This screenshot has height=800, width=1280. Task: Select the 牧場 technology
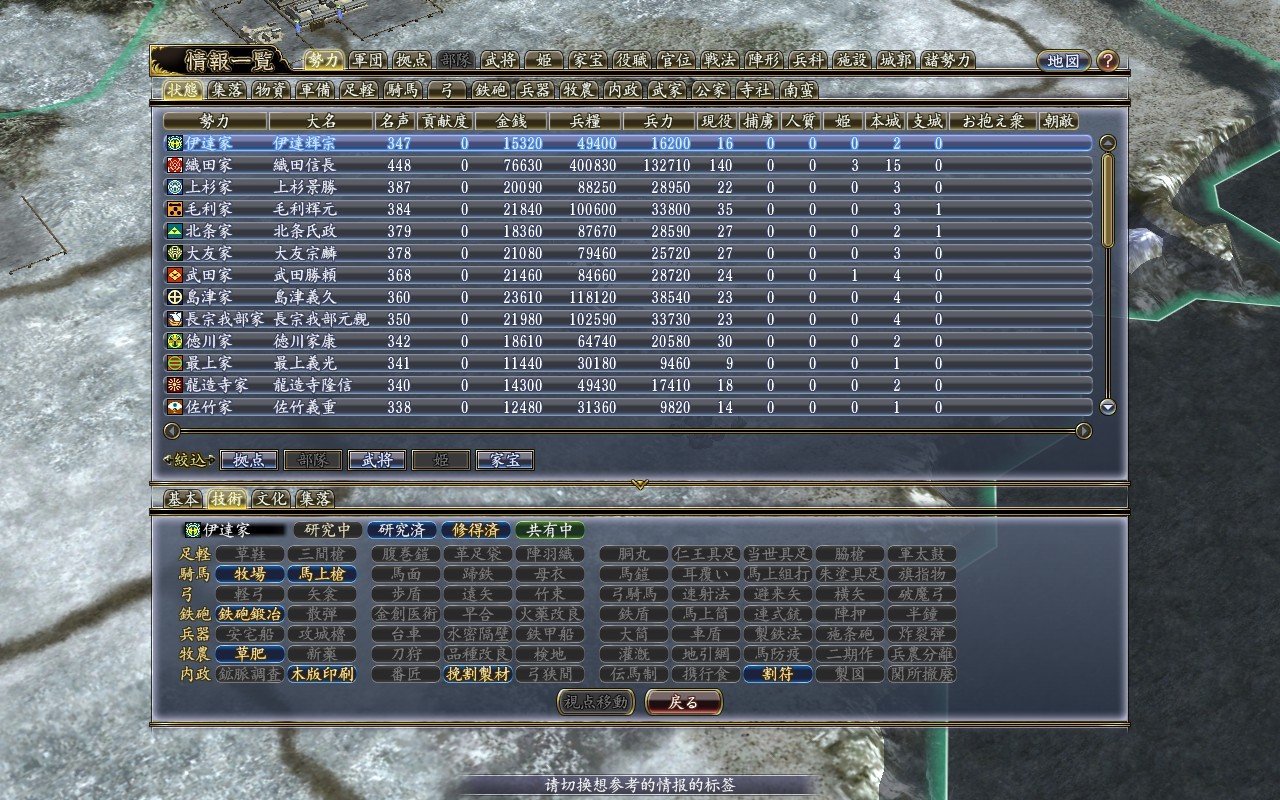pos(250,574)
